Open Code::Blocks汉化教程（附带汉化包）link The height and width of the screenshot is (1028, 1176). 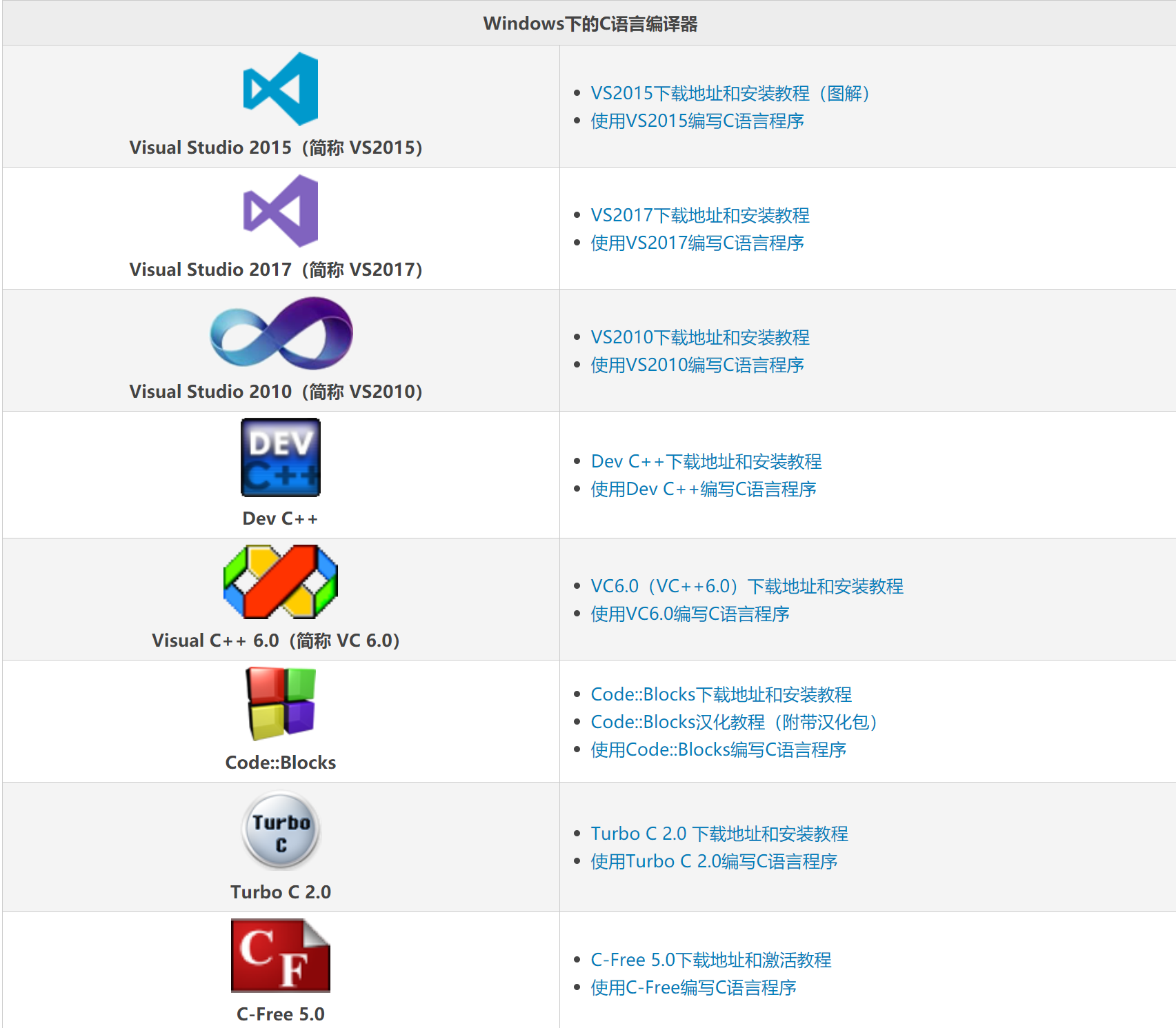[x=734, y=722]
